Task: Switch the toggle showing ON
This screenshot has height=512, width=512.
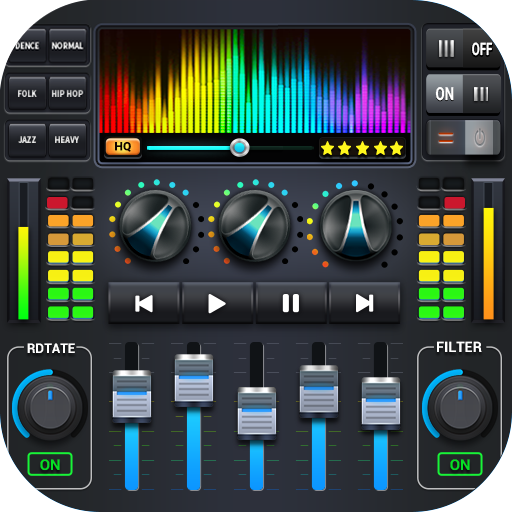Action: 463,94
